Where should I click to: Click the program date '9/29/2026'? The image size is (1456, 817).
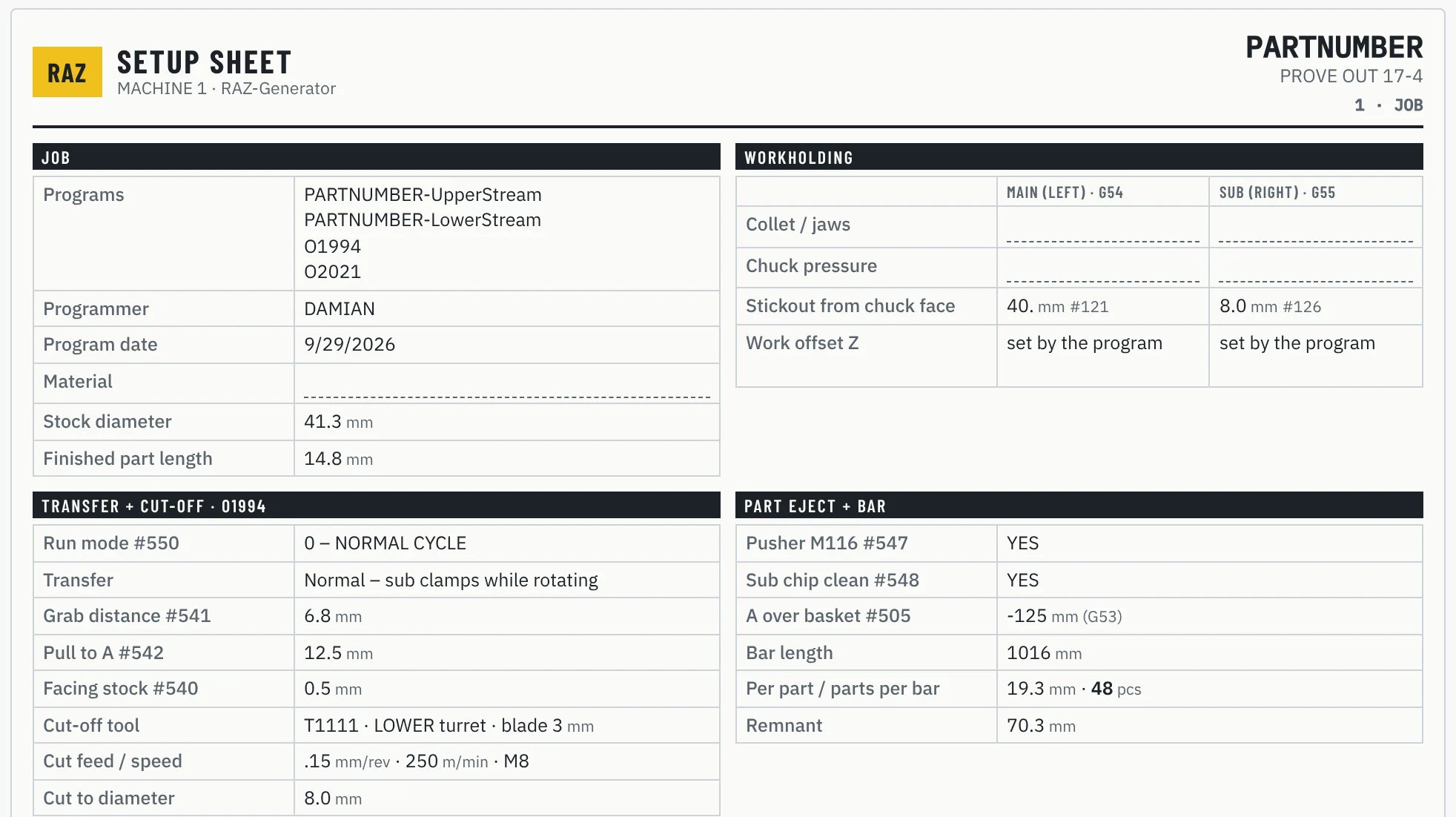coord(349,345)
